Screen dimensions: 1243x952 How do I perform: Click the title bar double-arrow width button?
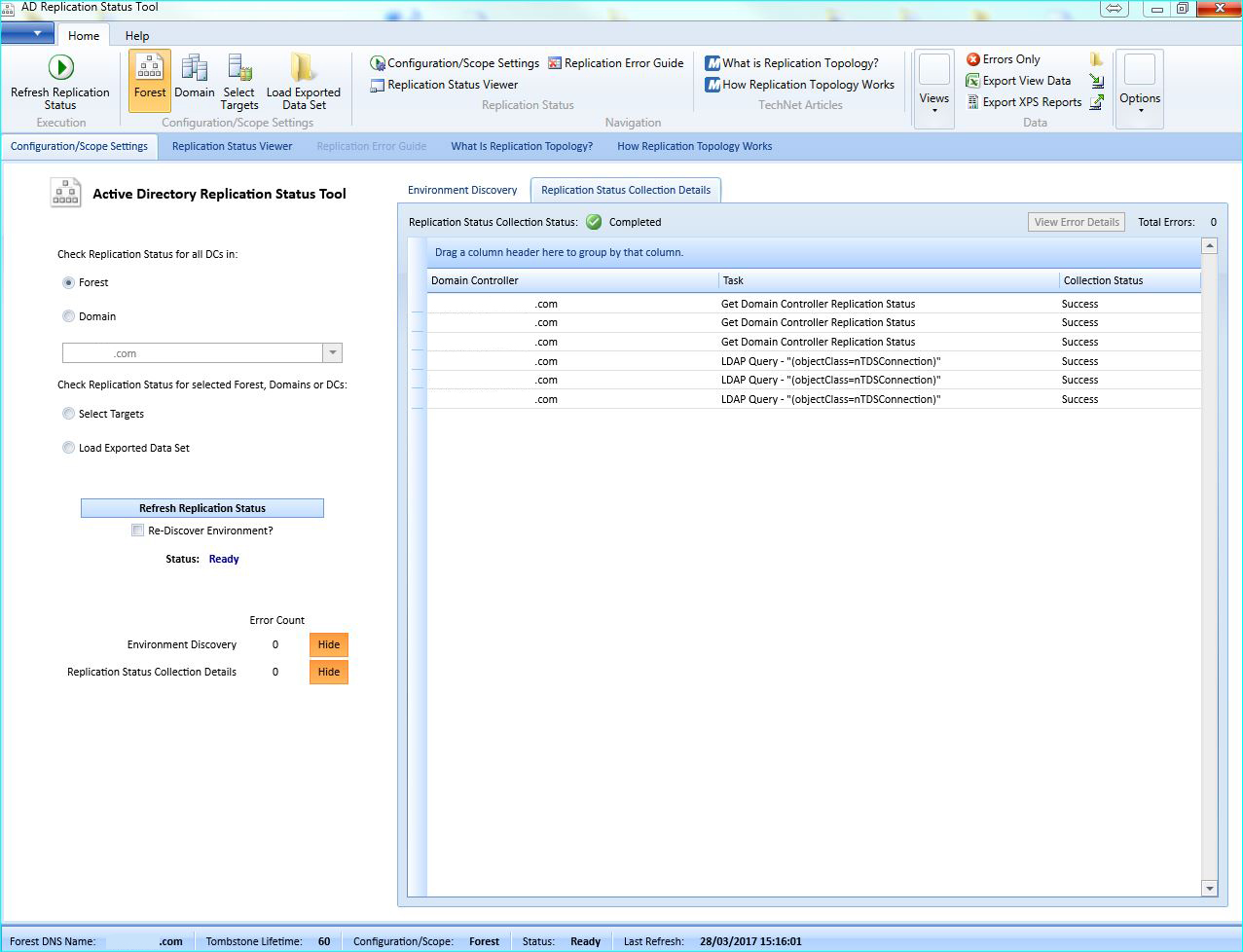[1114, 9]
